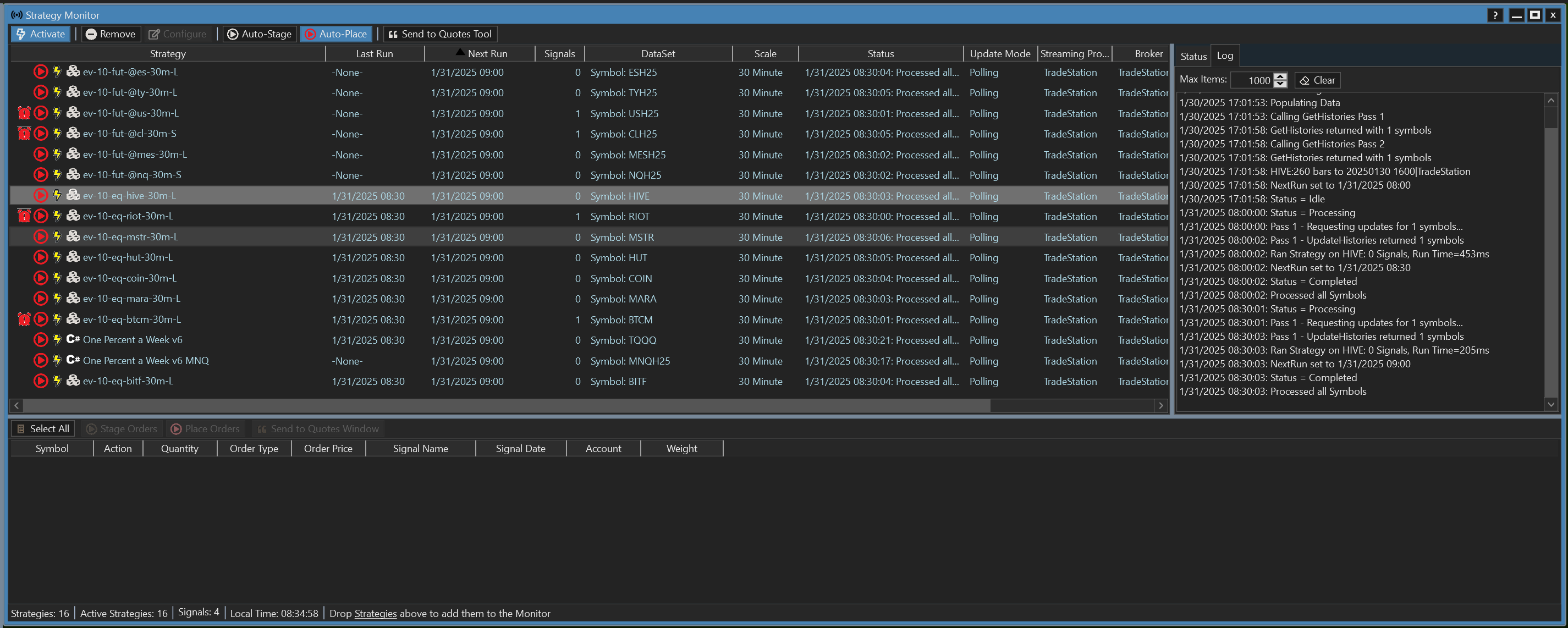Image resolution: width=1568 pixels, height=628 pixels.
Task: Clear the log entries
Action: (x=1317, y=80)
